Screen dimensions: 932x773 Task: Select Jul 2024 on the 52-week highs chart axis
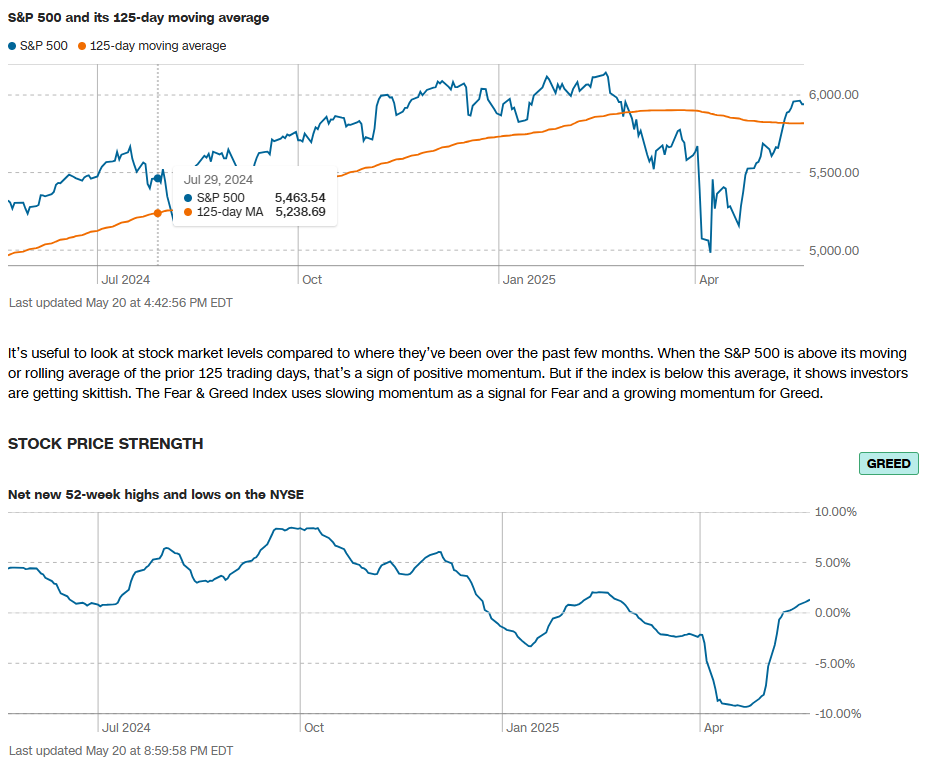[x=127, y=728]
